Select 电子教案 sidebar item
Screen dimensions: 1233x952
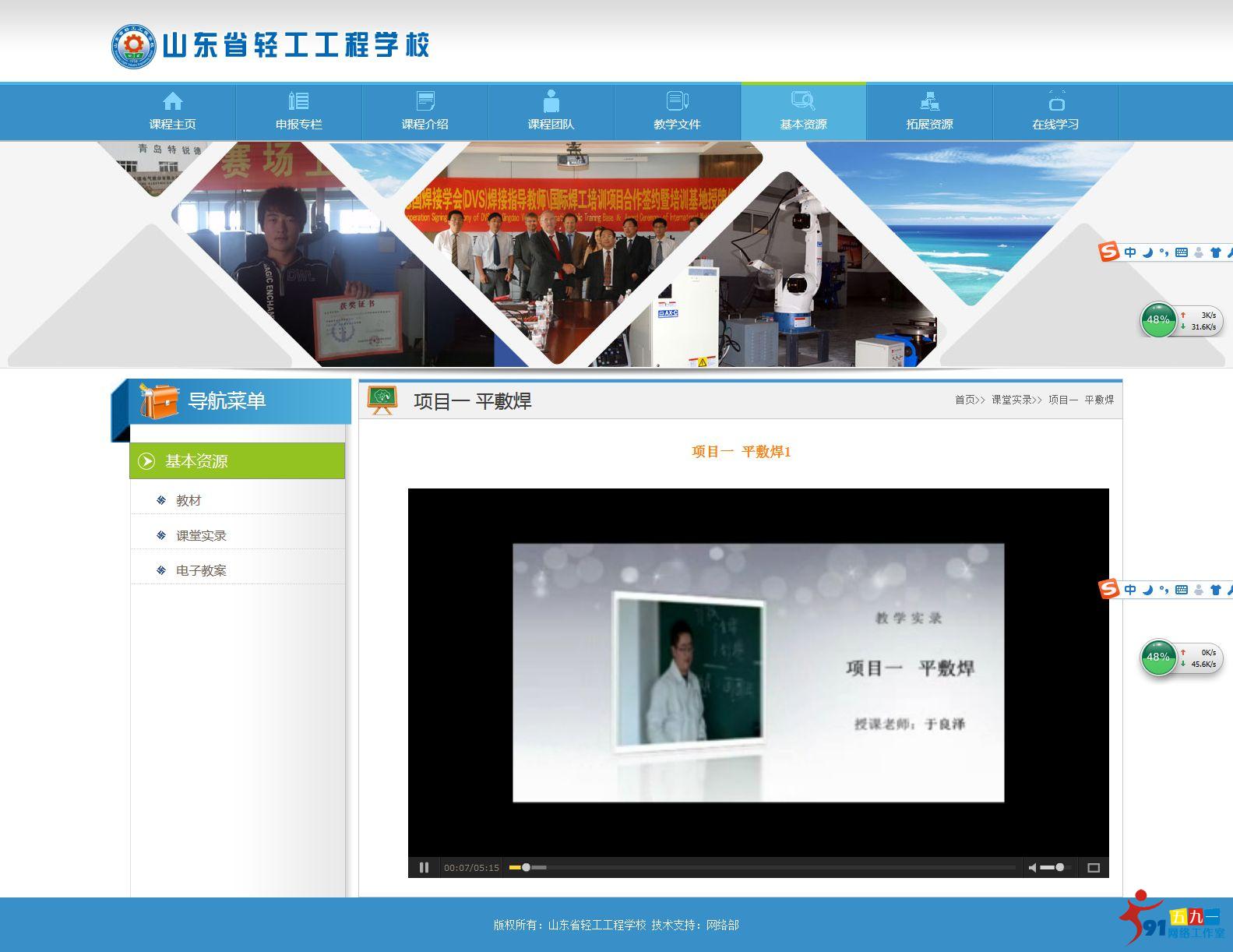point(201,570)
